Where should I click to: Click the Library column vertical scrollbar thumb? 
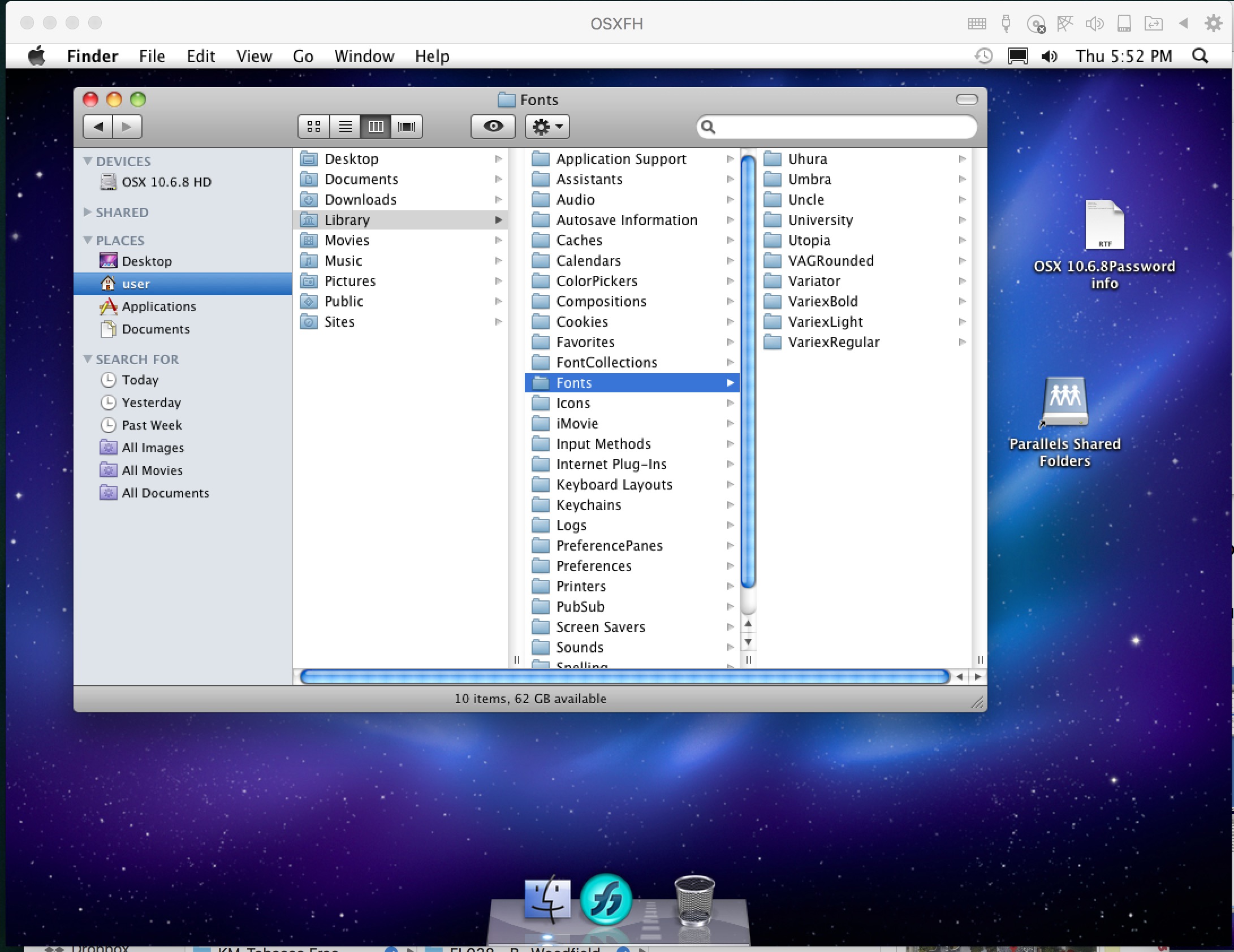pos(748,372)
